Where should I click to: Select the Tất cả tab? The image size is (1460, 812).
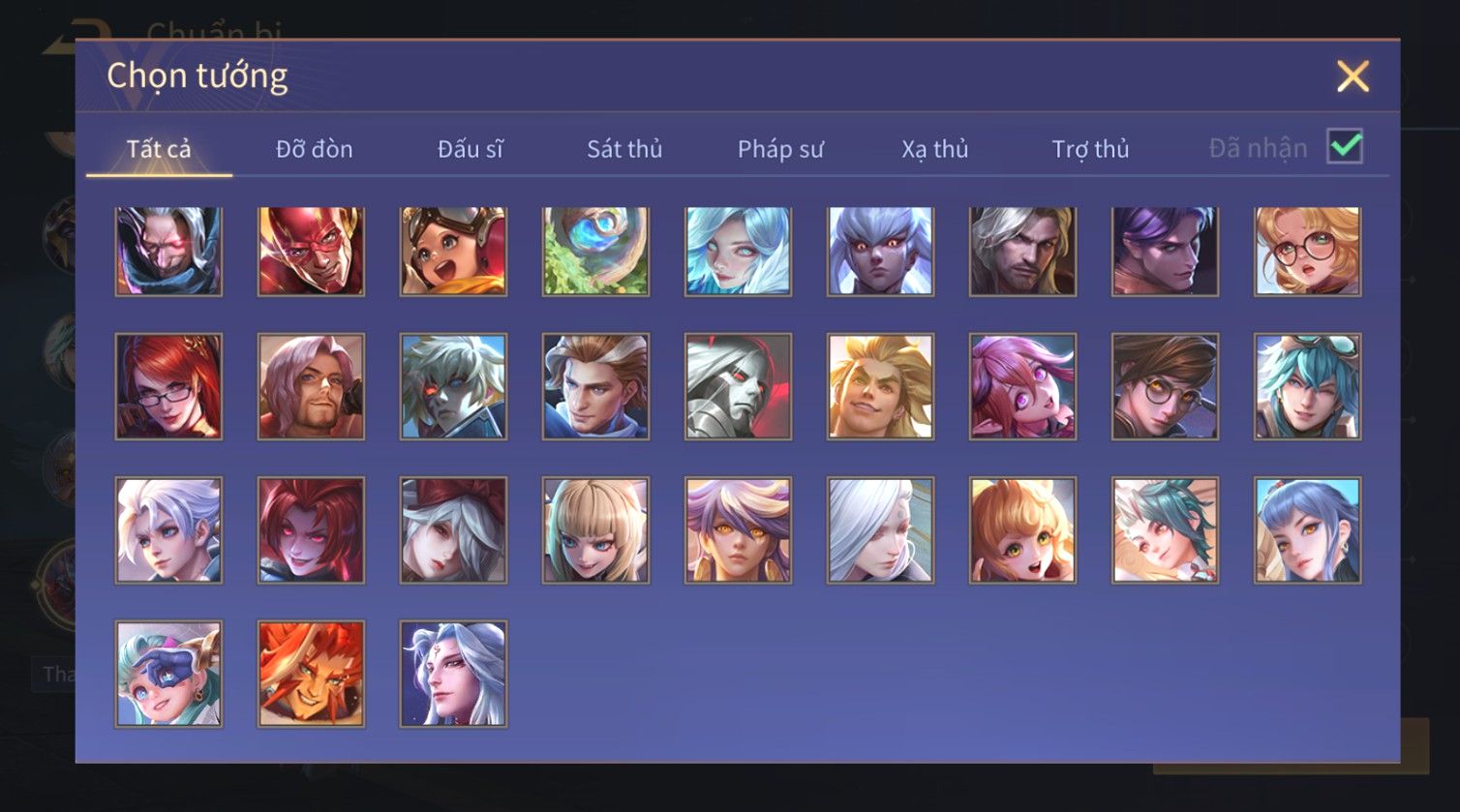159,149
